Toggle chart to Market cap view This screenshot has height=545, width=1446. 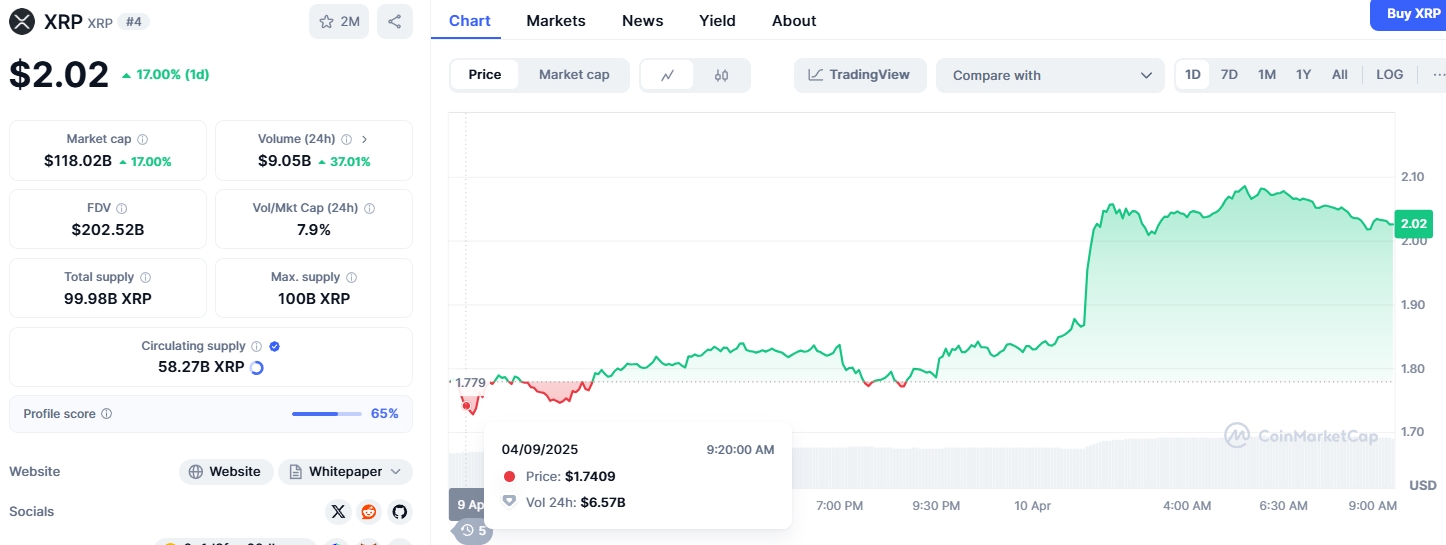pyautogui.click(x=574, y=75)
